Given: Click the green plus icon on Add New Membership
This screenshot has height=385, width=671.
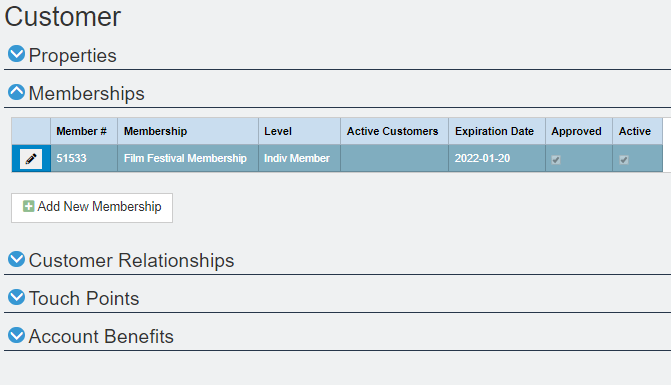Looking at the screenshot, I should [x=28, y=206].
